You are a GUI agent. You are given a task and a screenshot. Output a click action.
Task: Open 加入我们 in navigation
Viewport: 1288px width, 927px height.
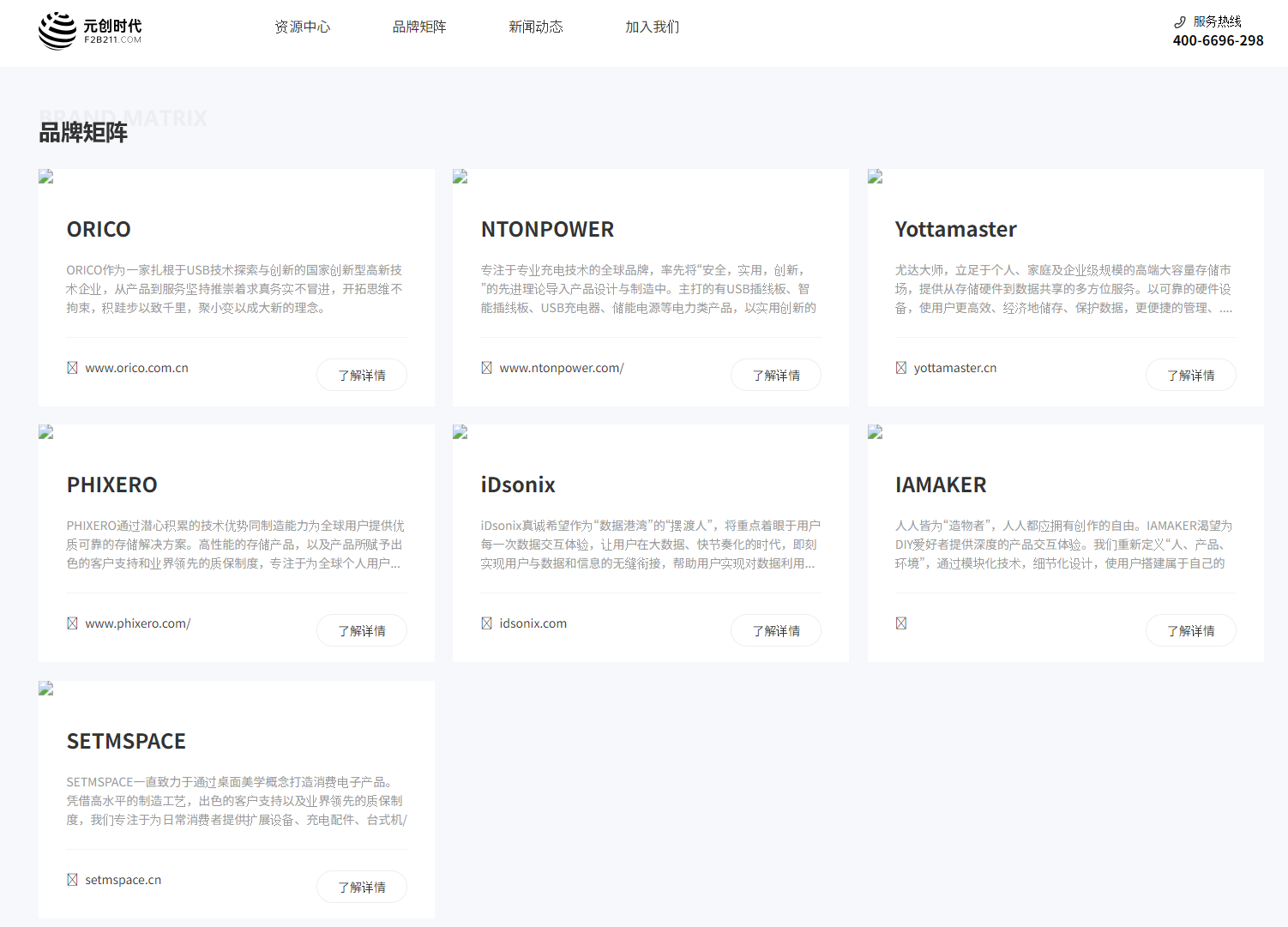[653, 27]
